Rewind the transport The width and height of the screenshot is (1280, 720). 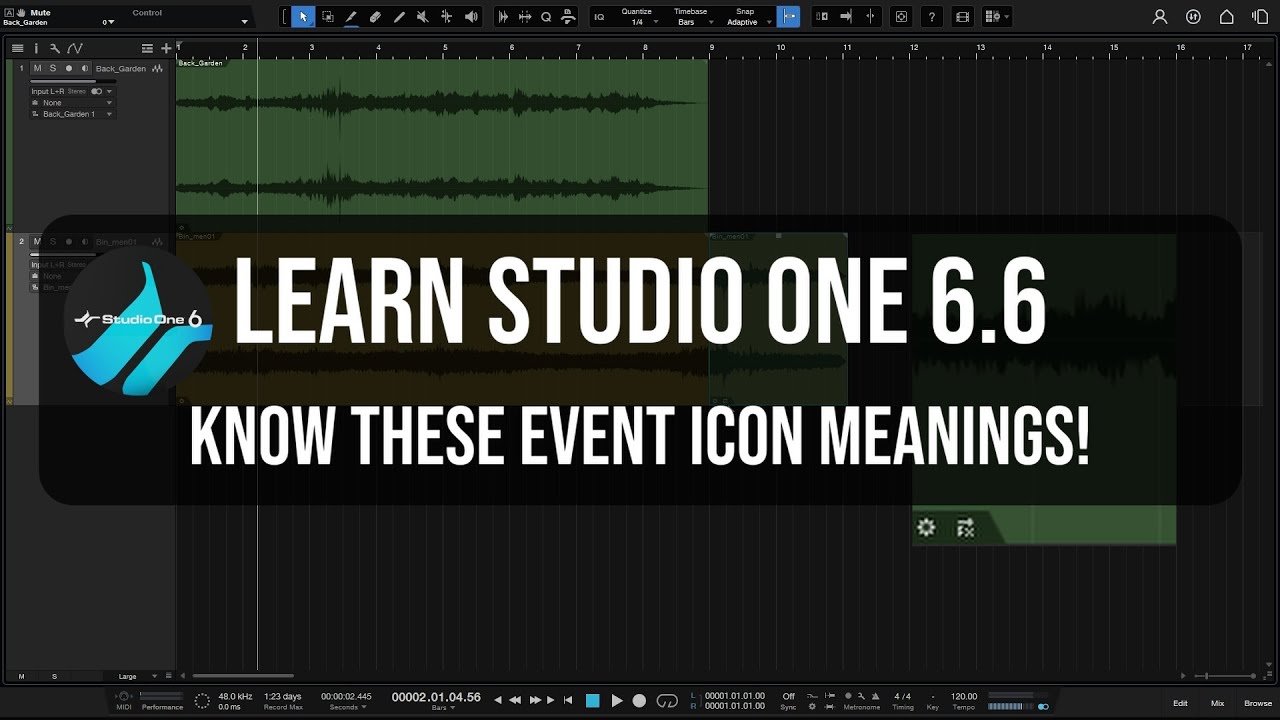pos(515,701)
